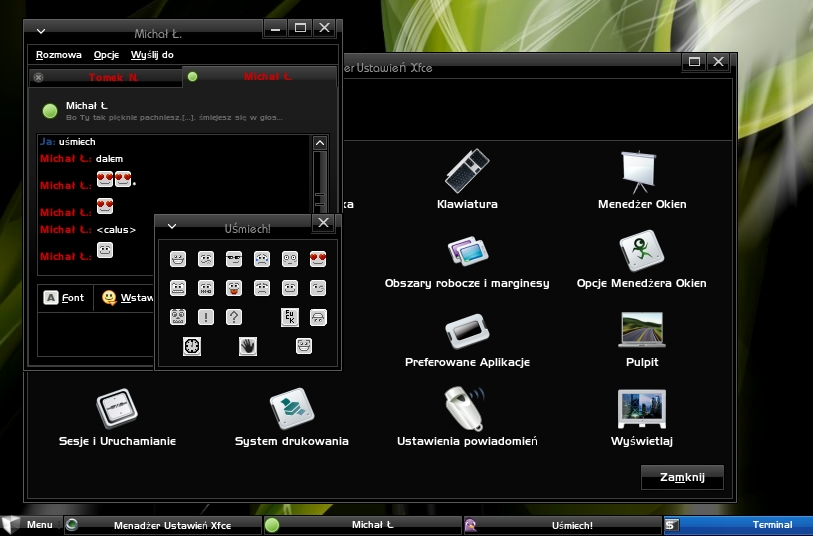
Task: Select the tongue-out emoticon
Action: click(x=234, y=288)
